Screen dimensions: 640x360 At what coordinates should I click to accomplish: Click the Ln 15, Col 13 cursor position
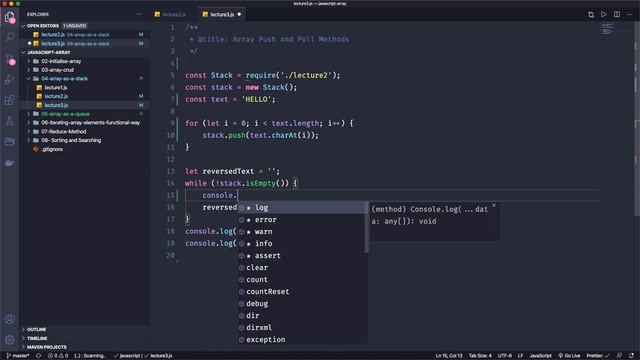449,356
